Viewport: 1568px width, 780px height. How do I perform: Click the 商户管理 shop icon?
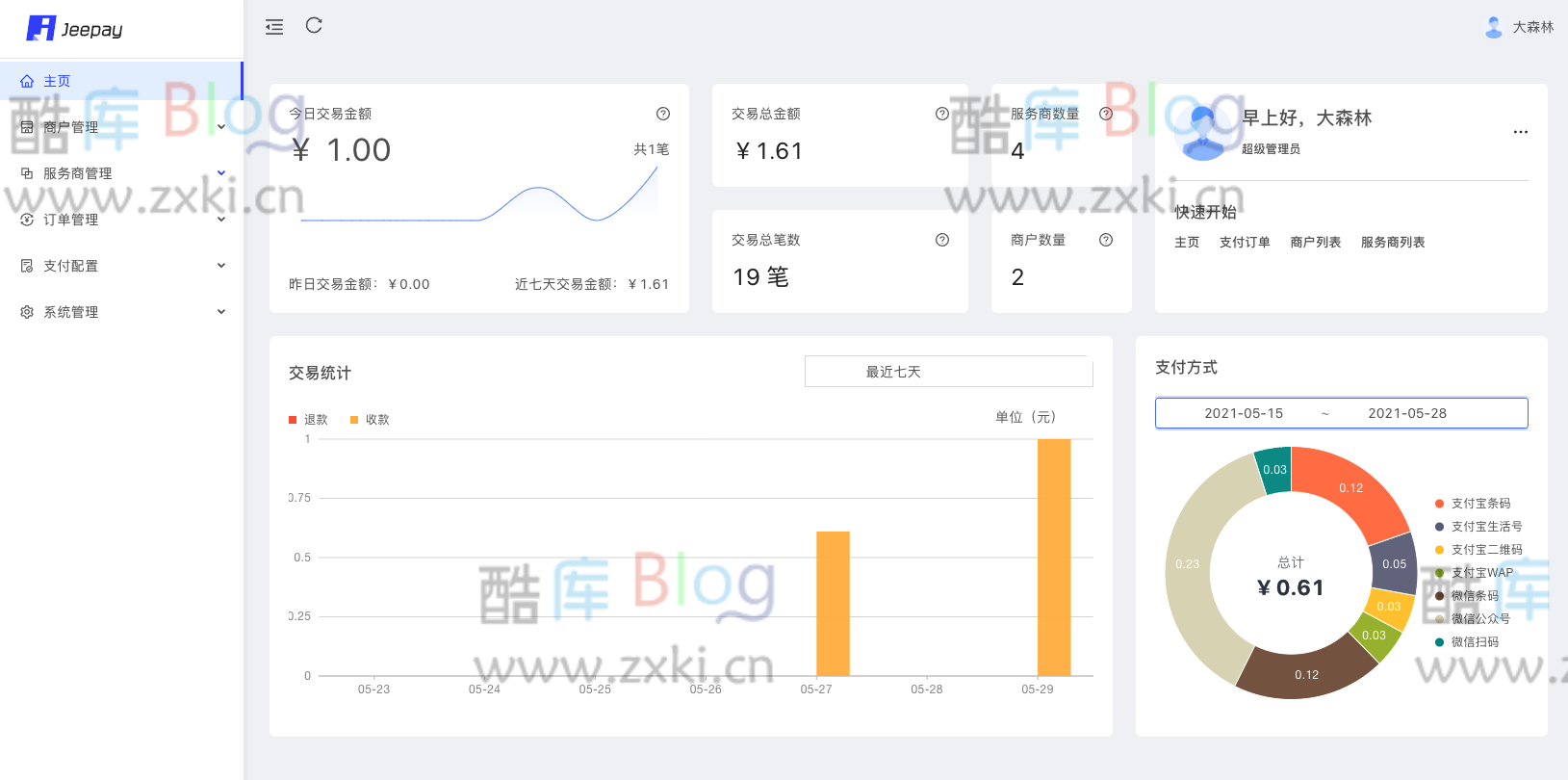coord(27,127)
